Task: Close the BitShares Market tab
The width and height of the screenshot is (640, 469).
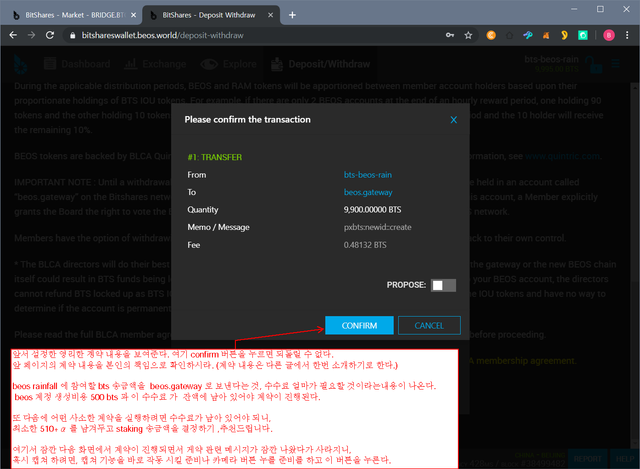Action: coord(133,15)
